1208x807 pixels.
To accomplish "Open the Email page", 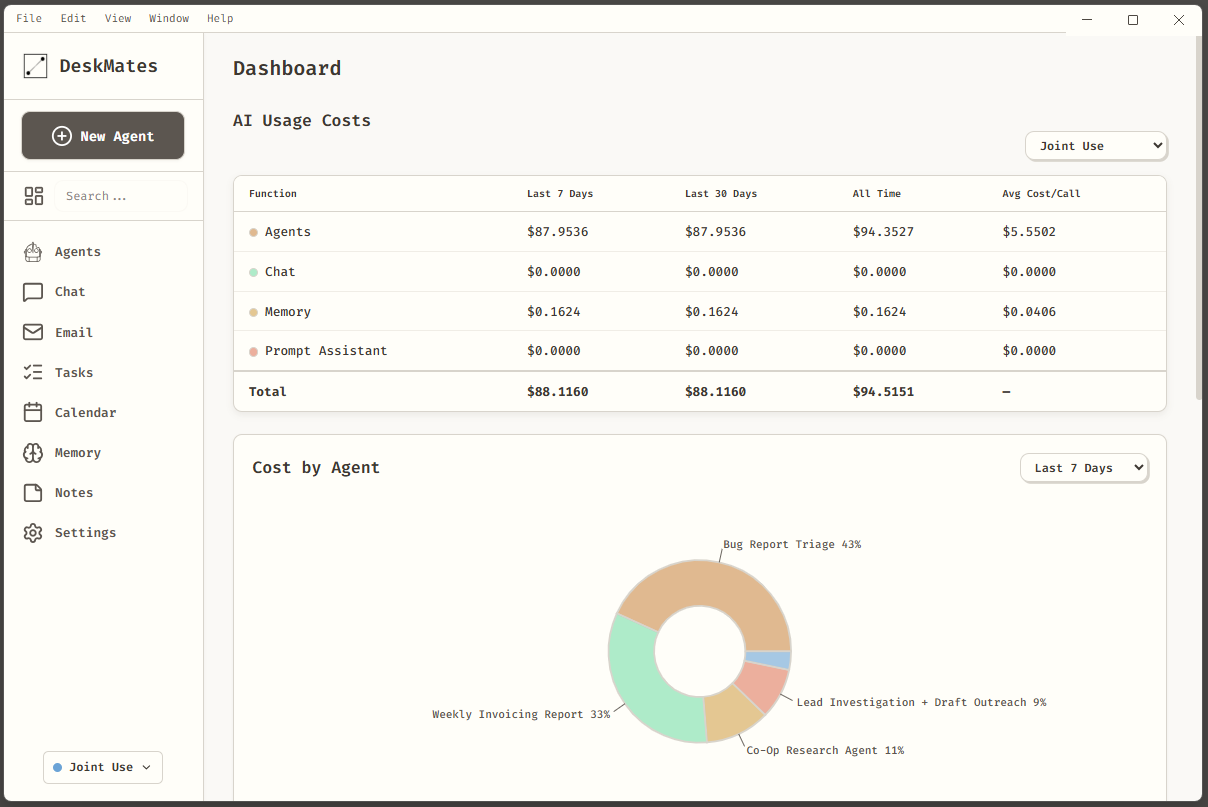I will 74,332.
